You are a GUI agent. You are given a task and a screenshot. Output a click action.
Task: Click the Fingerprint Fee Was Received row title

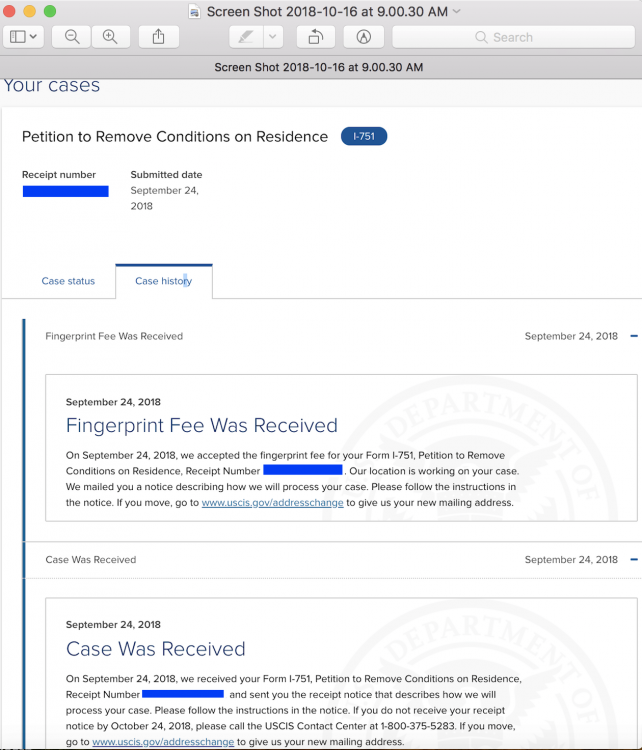click(114, 336)
